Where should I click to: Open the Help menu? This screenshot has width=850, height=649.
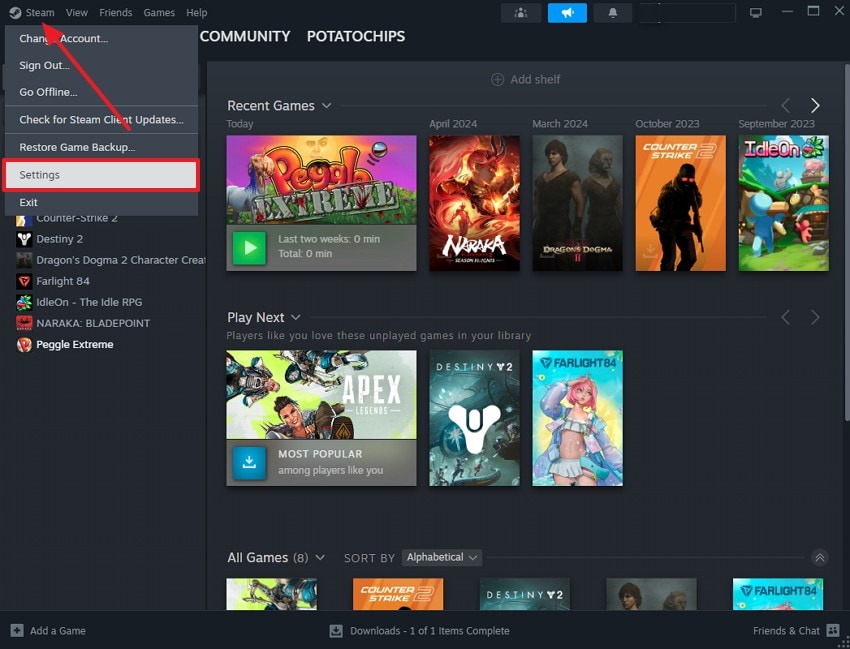(196, 12)
